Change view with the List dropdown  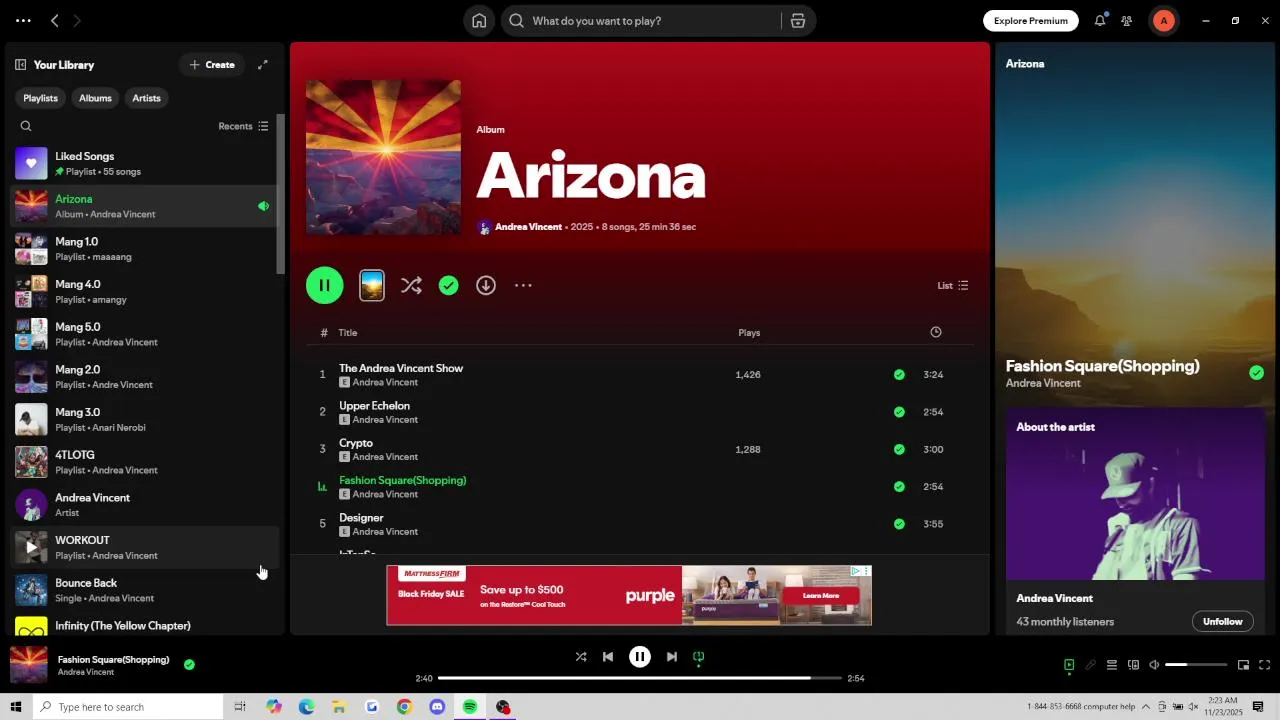(953, 285)
